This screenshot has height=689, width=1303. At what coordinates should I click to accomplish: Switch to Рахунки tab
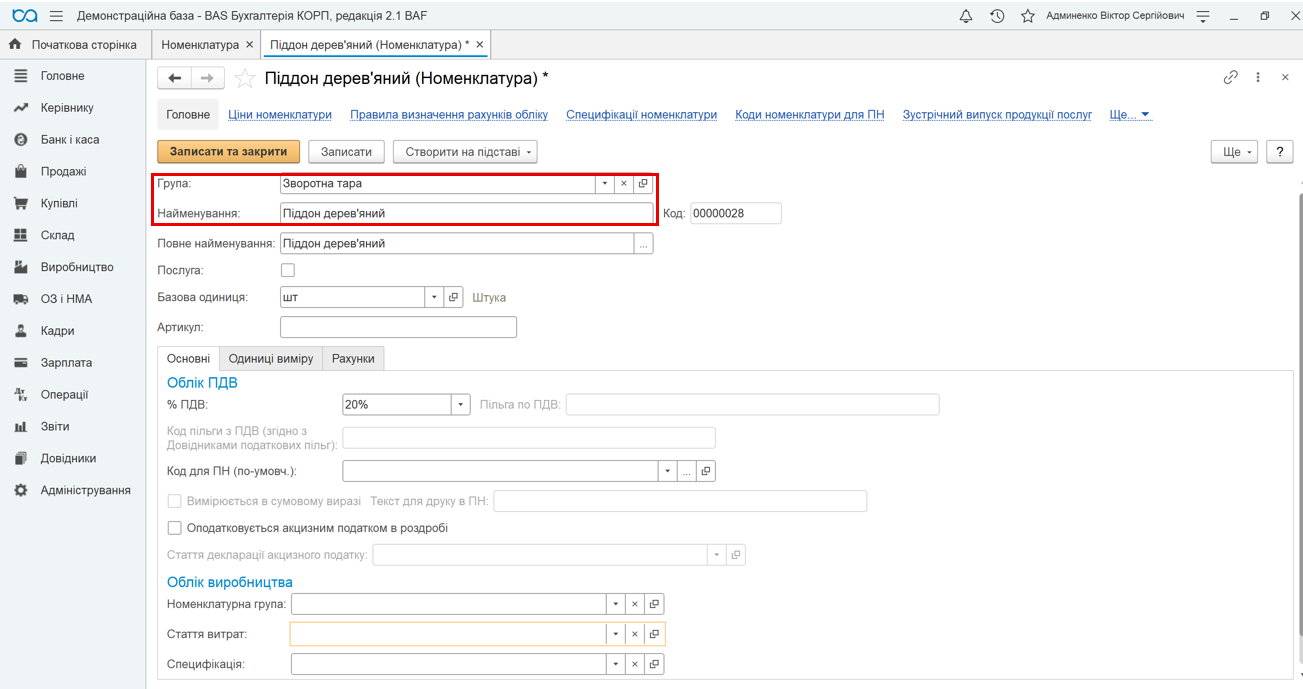point(353,359)
